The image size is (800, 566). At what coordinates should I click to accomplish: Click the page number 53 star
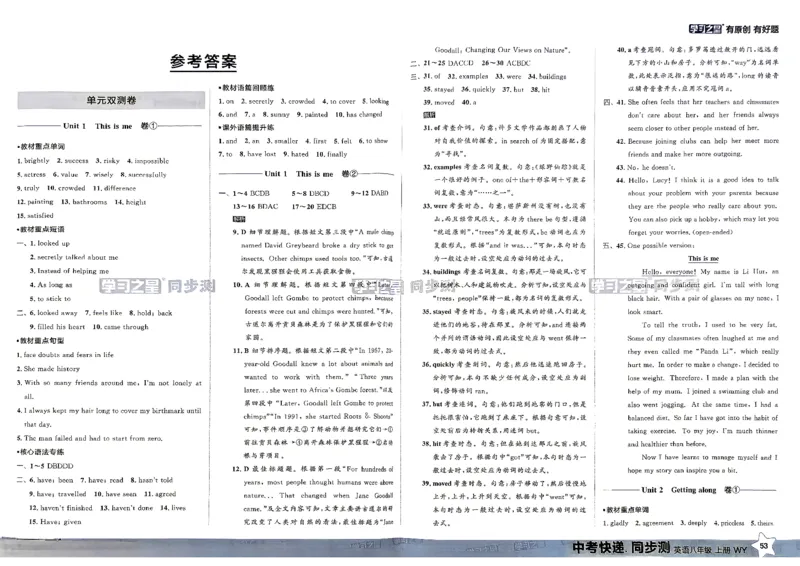(x=764, y=546)
